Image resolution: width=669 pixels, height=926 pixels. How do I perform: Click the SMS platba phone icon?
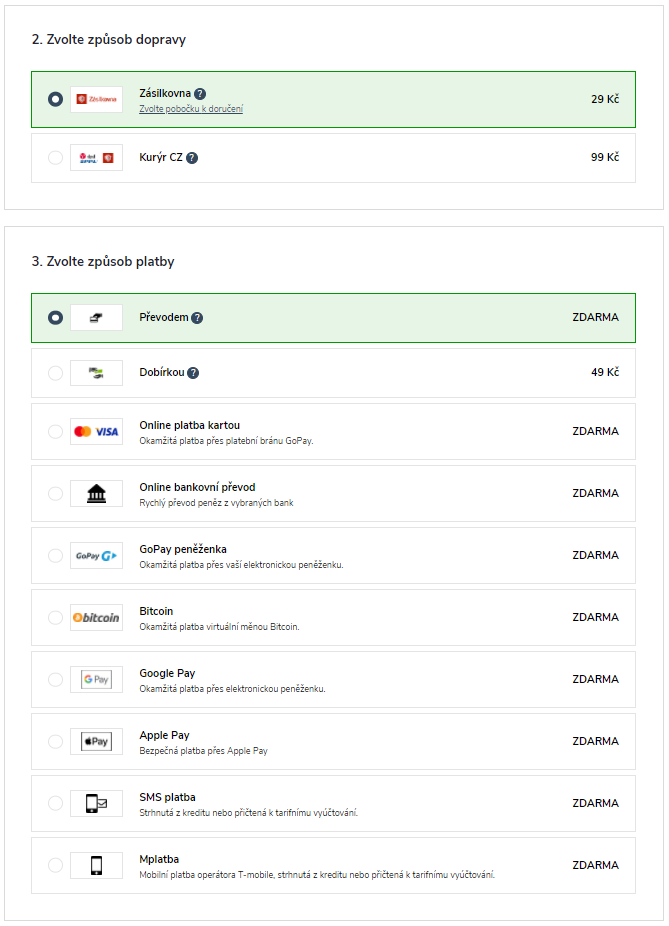96,804
